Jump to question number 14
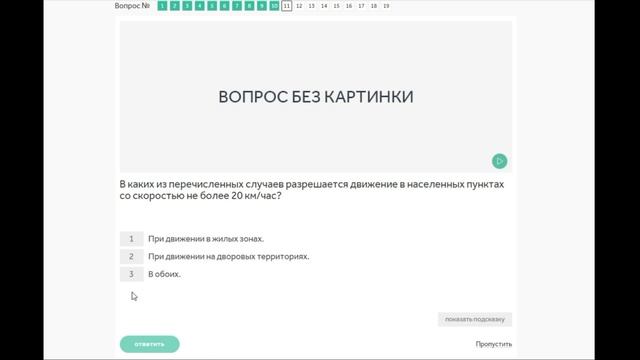Viewport: 640px width, 360px height. tap(324, 6)
